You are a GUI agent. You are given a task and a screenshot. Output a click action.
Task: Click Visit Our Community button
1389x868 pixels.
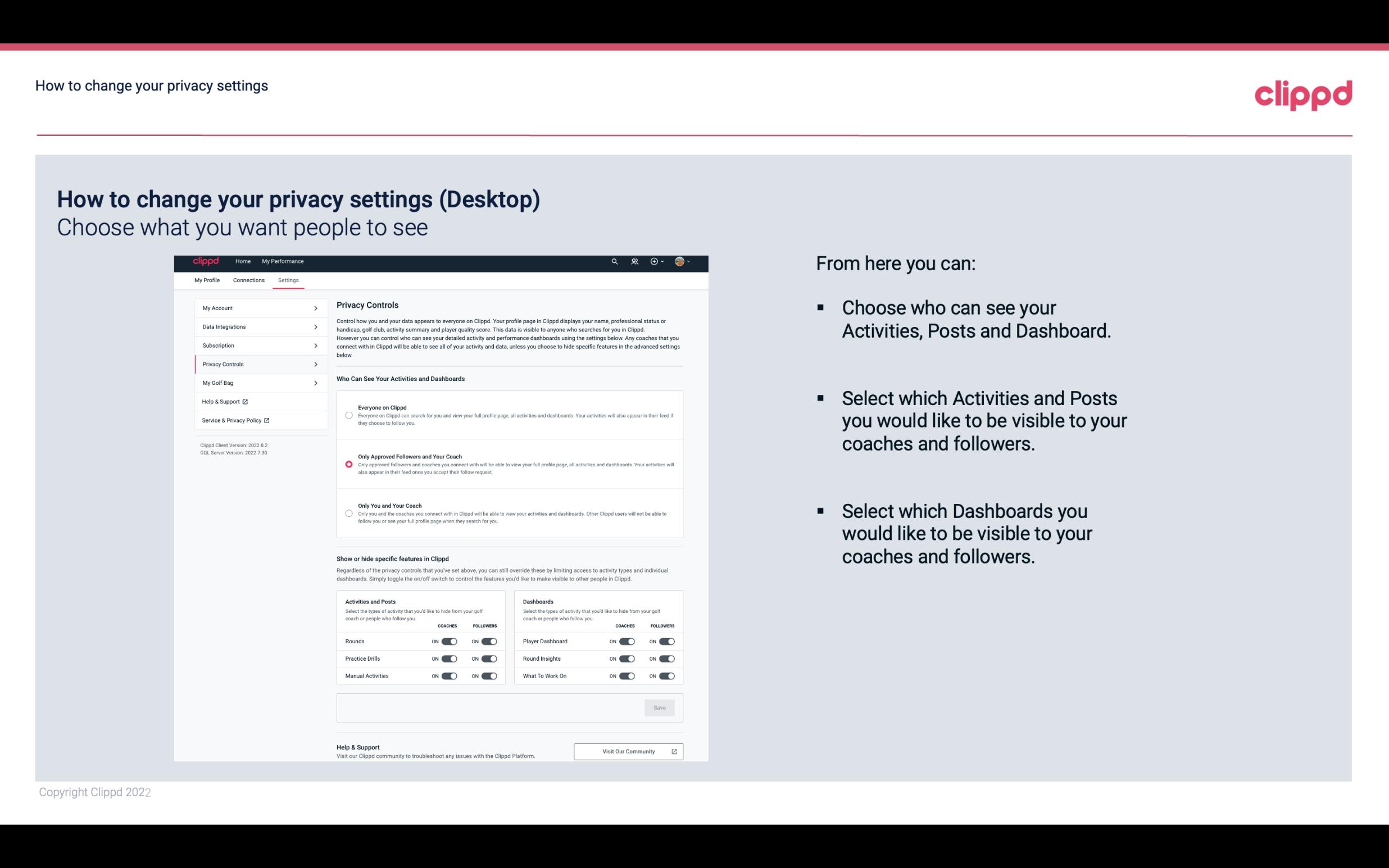point(627,751)
